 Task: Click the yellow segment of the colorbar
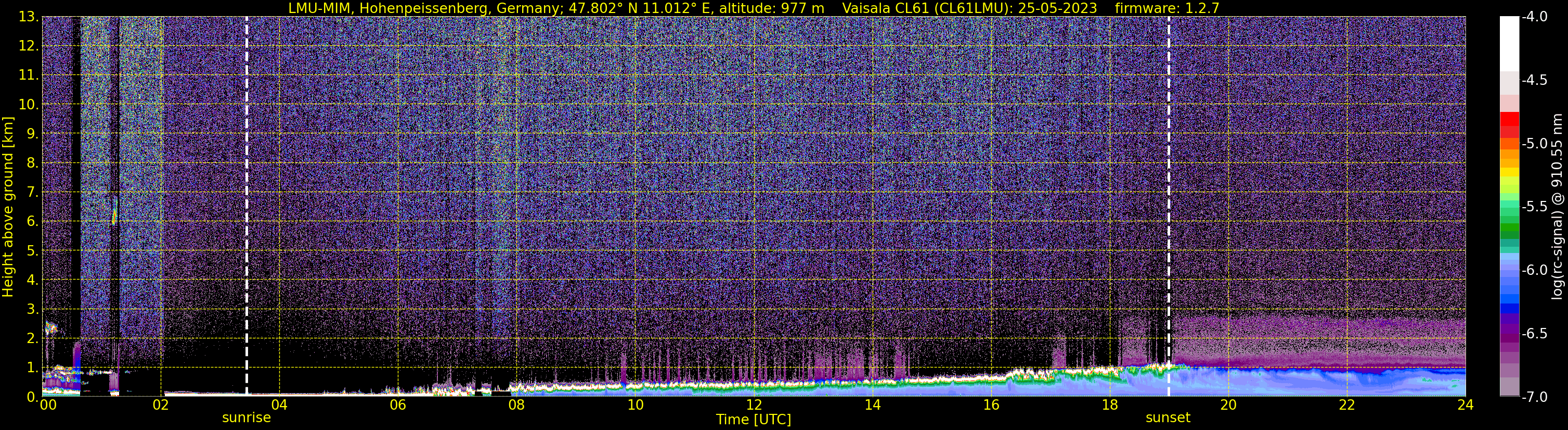pos(1509,172)
